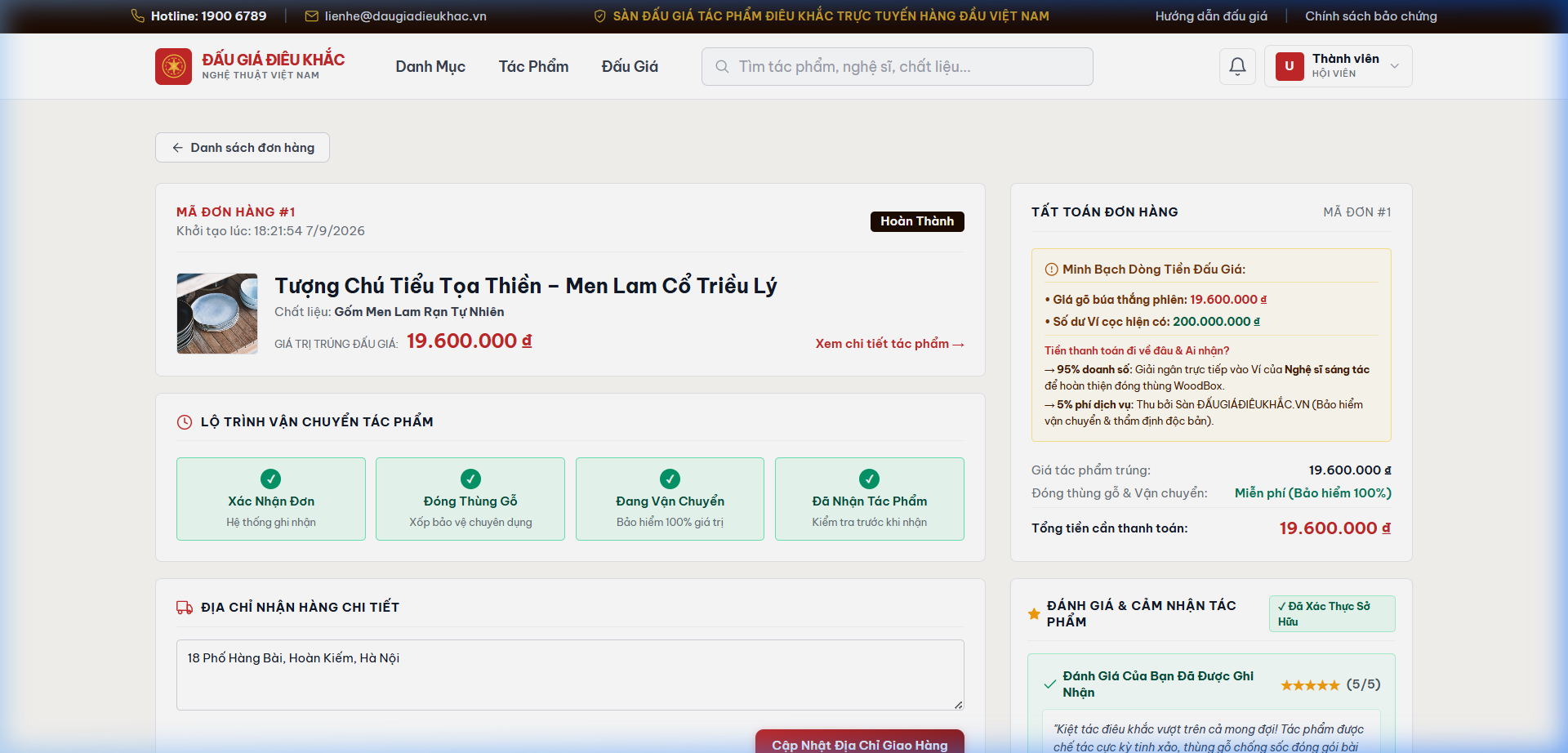The height and width of the screenshot is (753, 1568).
Task: Click the search input field
Action: tap(898, 66)
